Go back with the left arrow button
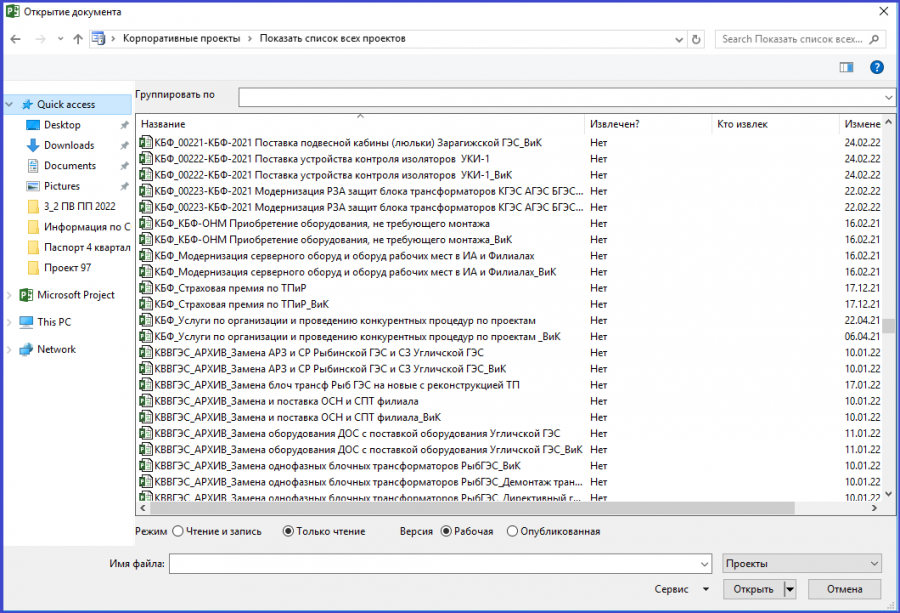The image size is (900, 613). tap(15, 39)
